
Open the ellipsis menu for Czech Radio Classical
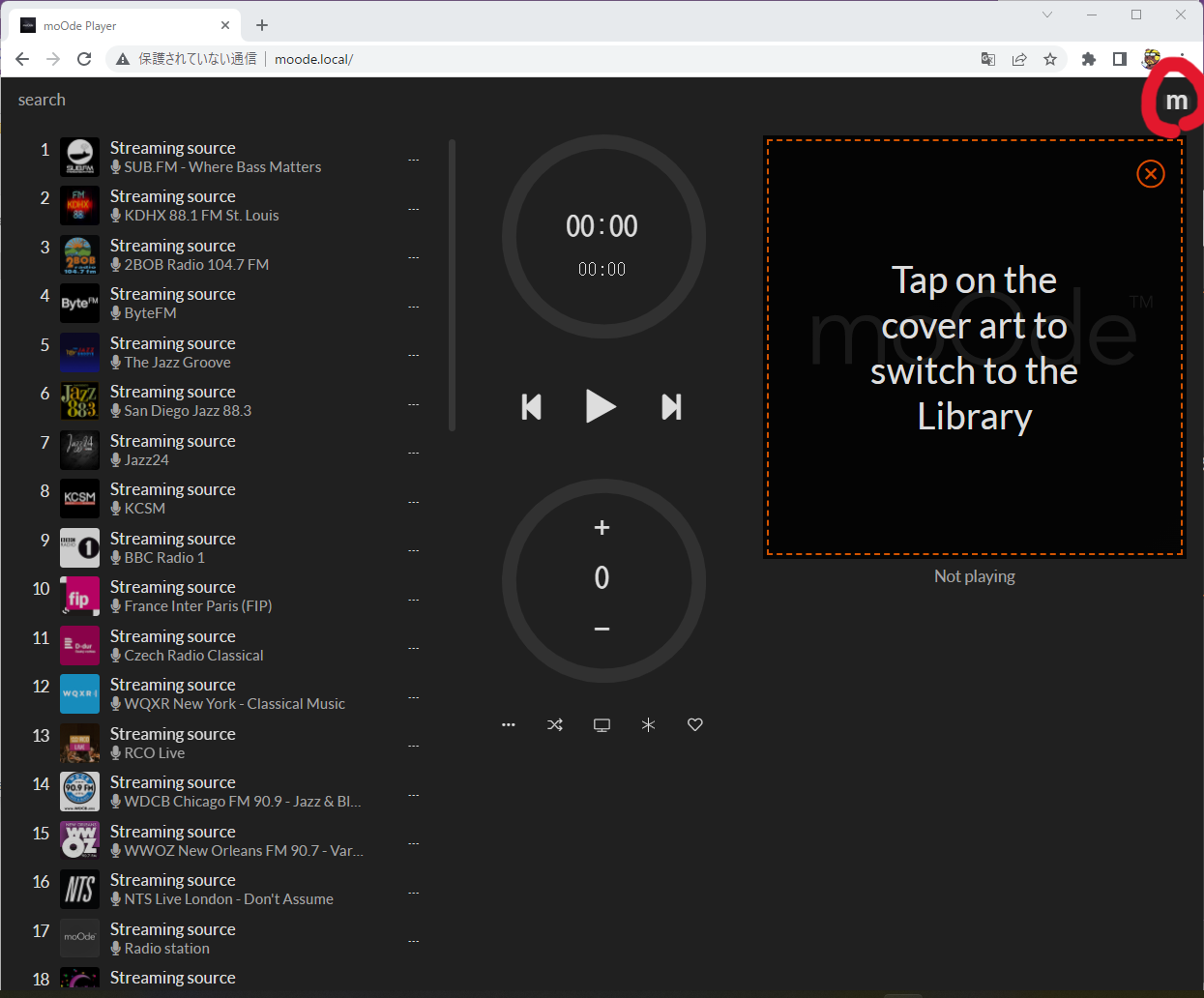[413, 648]
